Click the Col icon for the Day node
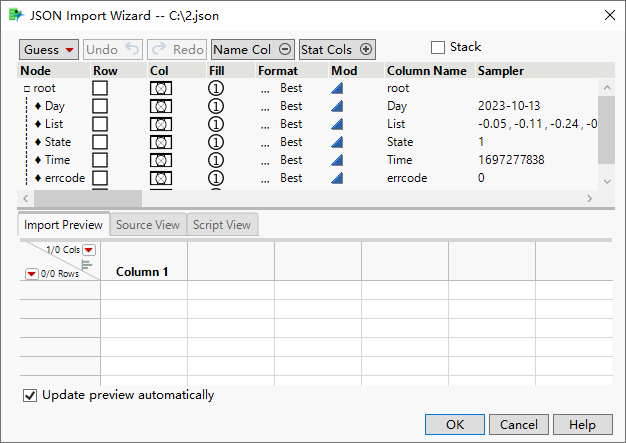The image size is (626, 443). point(160,106)
